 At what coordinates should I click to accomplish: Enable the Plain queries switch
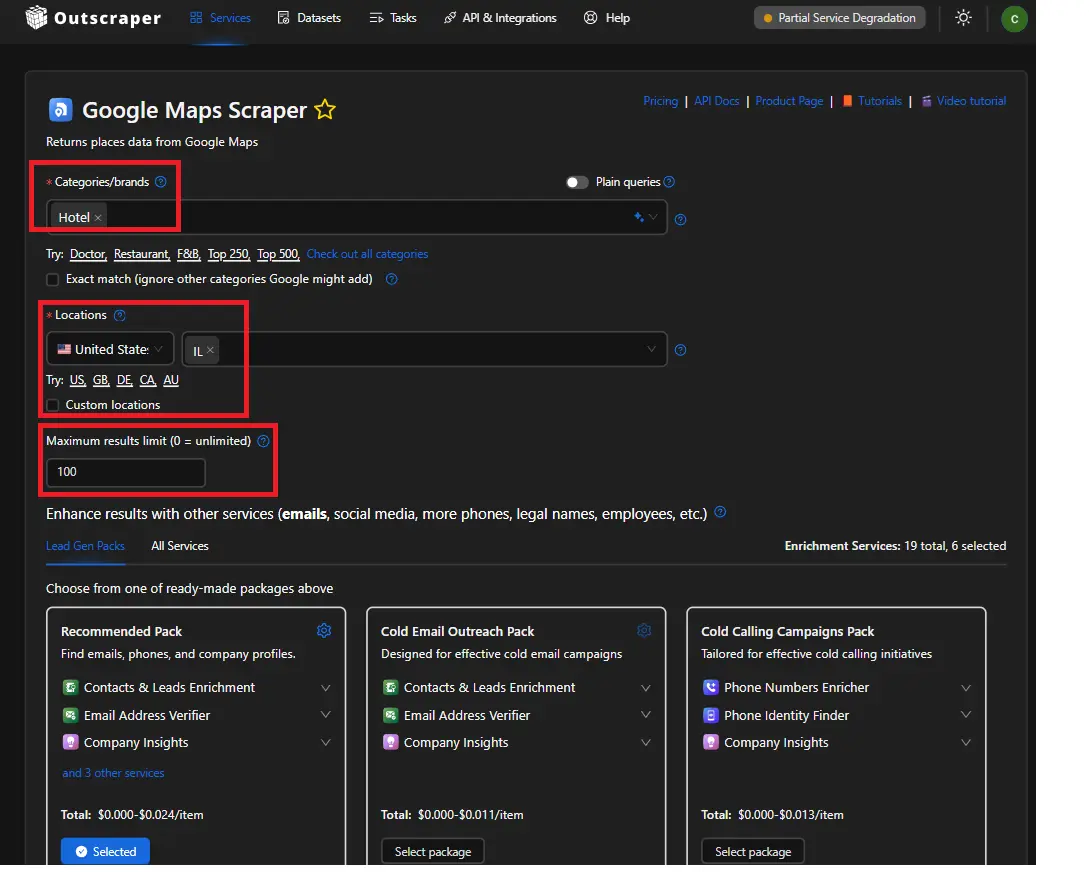[577, 182]
